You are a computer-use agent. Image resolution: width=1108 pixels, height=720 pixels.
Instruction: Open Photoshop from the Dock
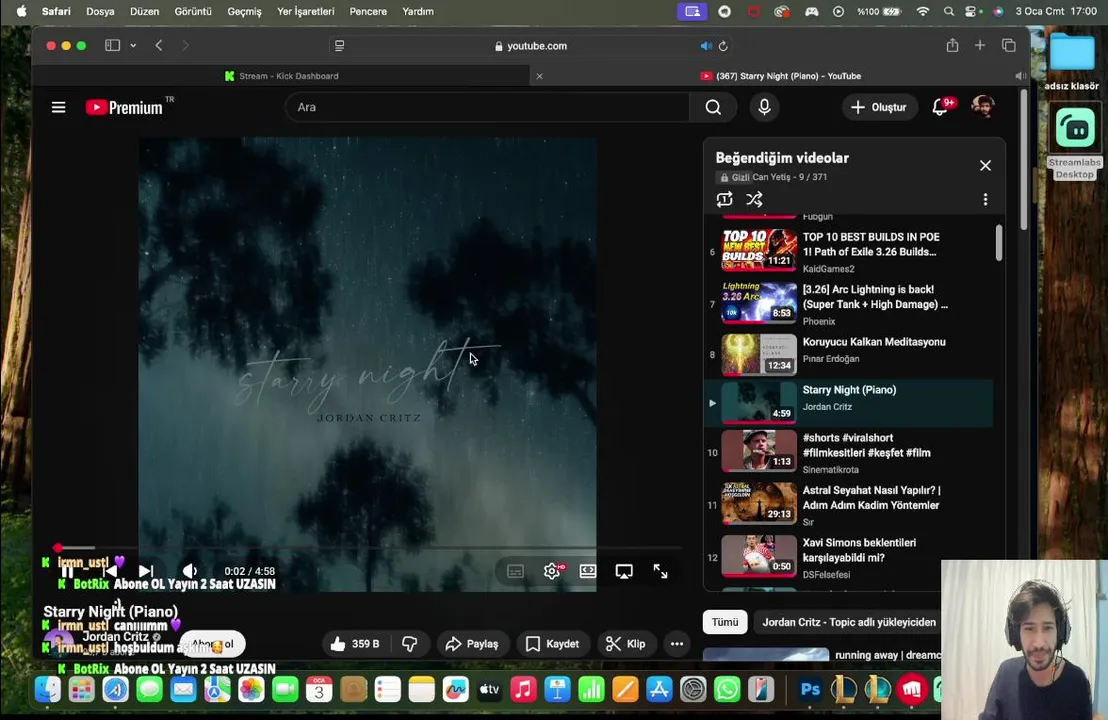pyautogui.click(x=810, y=689)
